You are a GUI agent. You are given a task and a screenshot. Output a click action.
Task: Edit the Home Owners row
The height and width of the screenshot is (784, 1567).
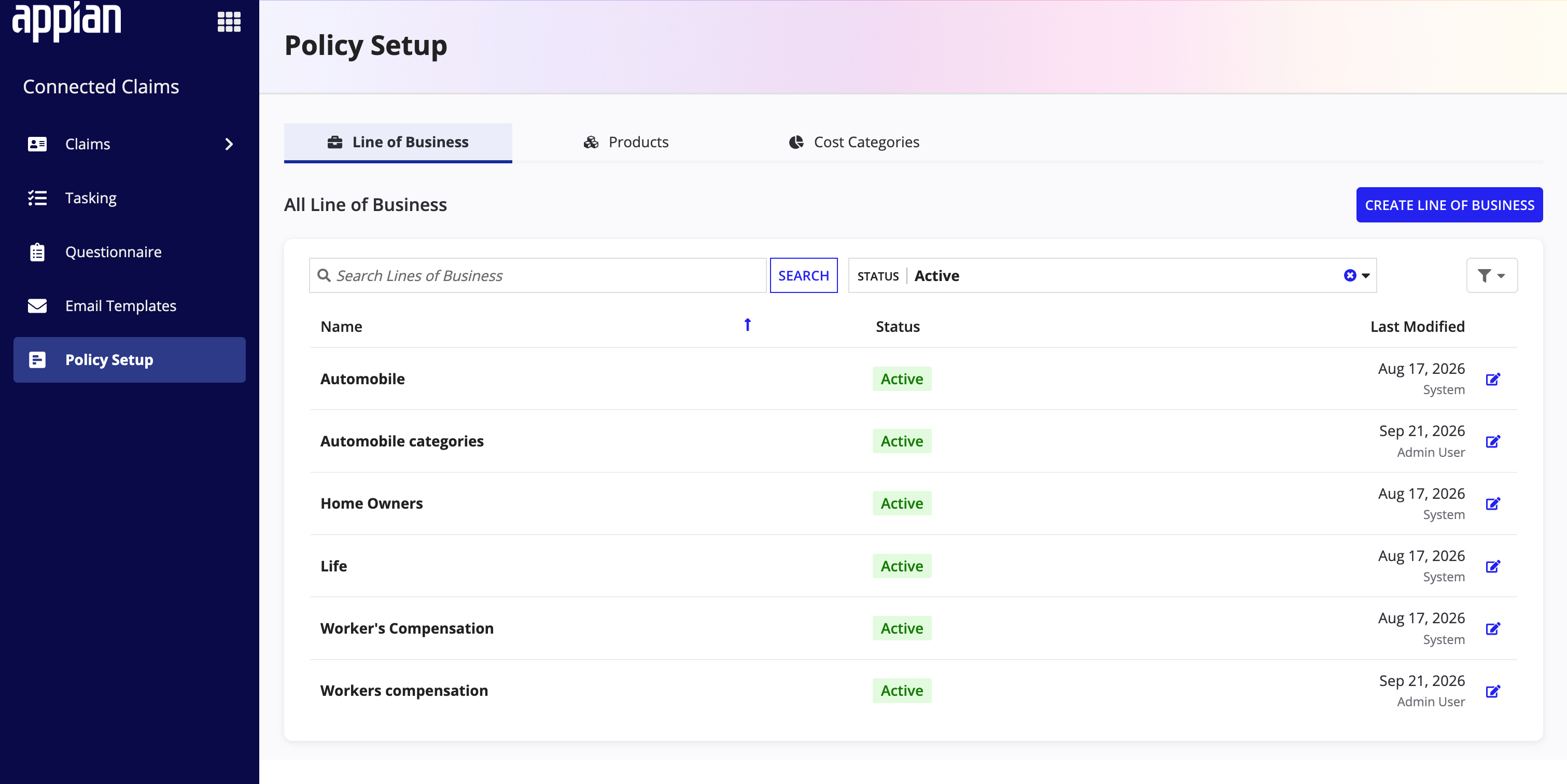[1493, 504]
